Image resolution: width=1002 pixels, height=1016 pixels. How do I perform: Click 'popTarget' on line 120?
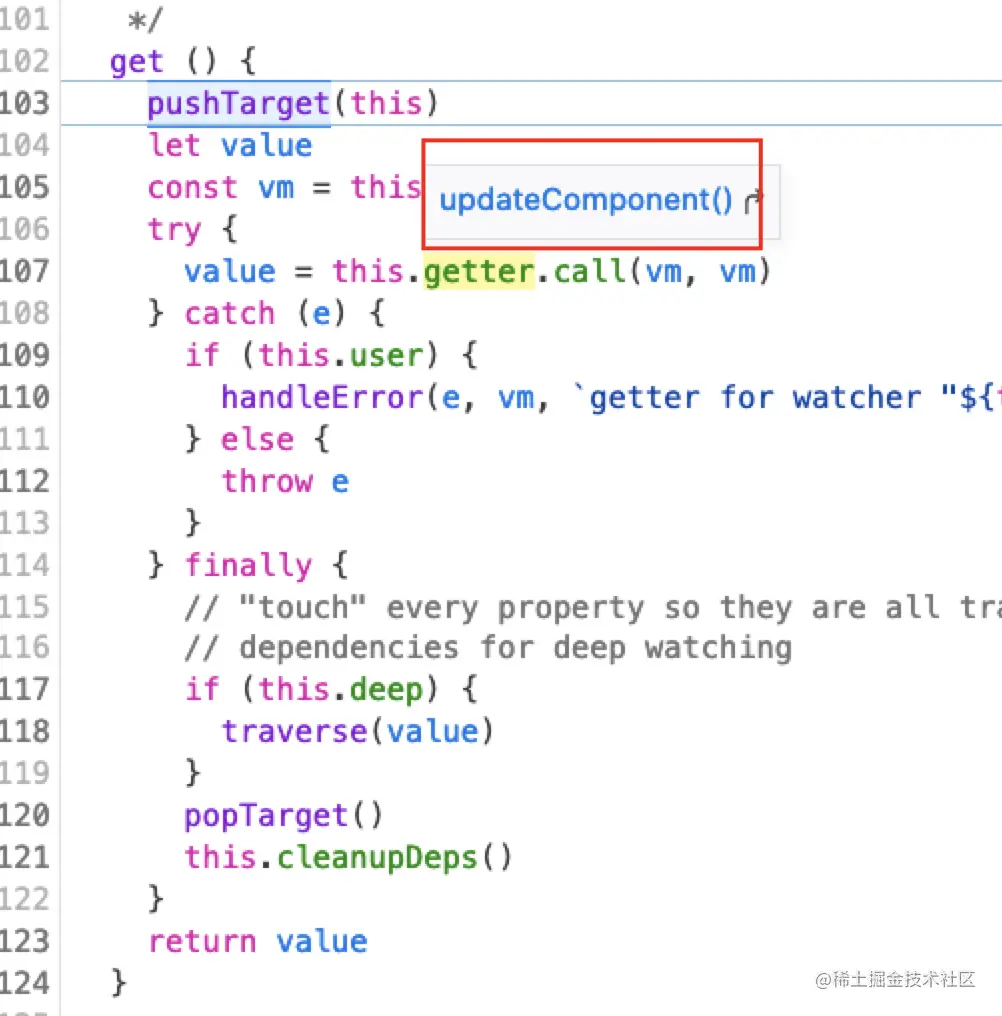(266, 816)
